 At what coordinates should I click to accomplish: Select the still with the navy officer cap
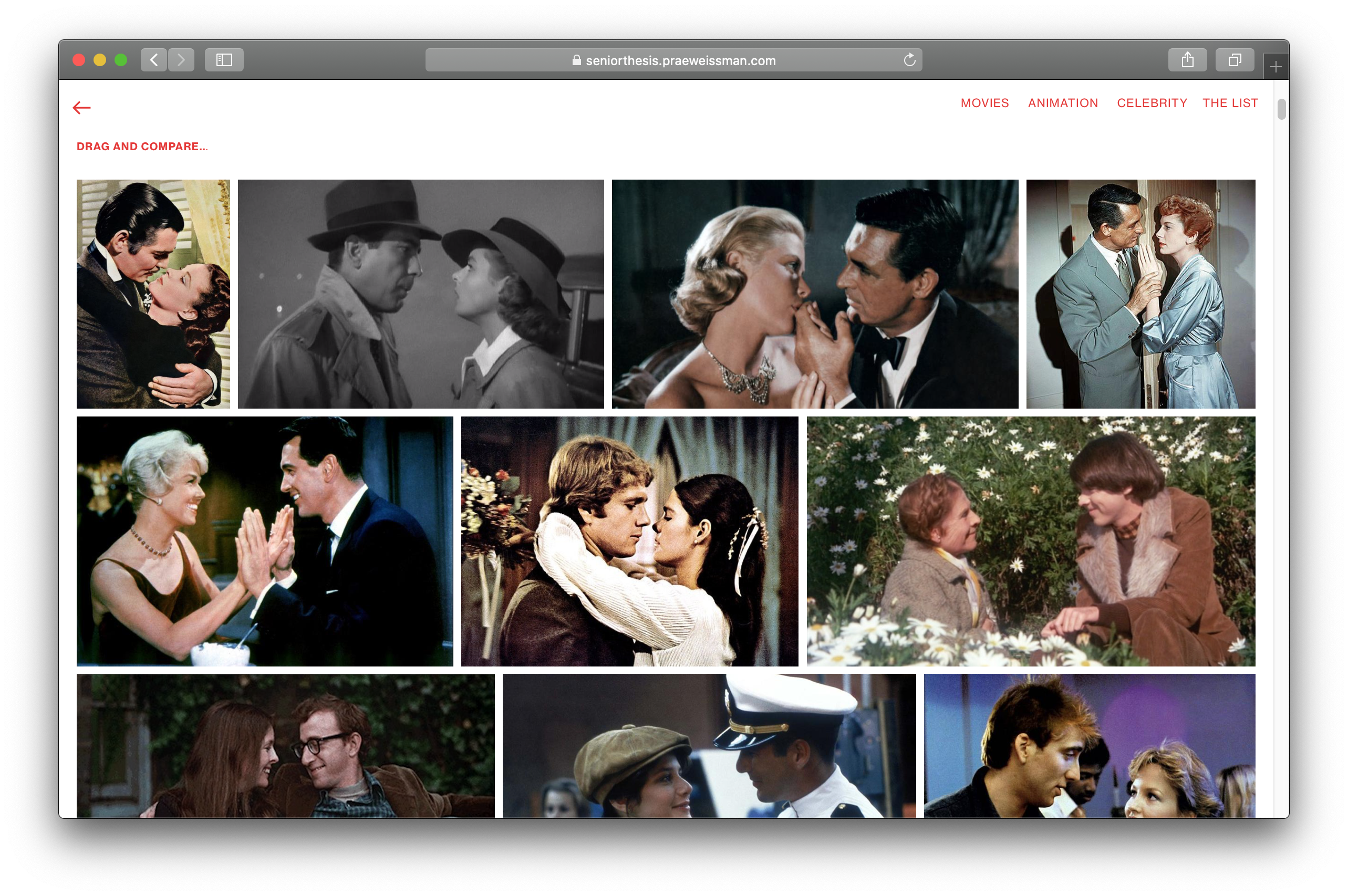(709, 746)
